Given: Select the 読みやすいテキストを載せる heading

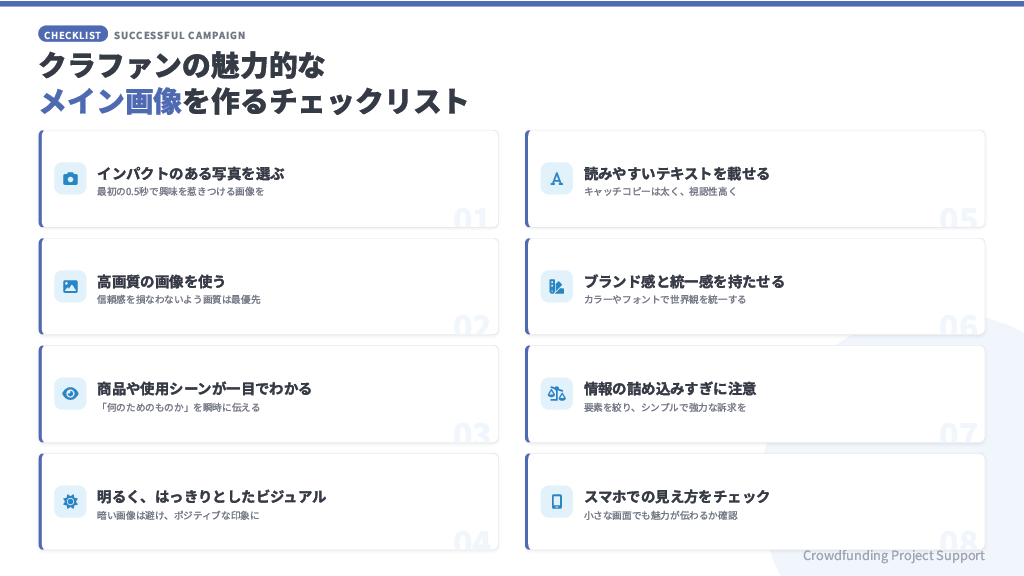Looking at the screenshot, I should (x=677, y=173).
